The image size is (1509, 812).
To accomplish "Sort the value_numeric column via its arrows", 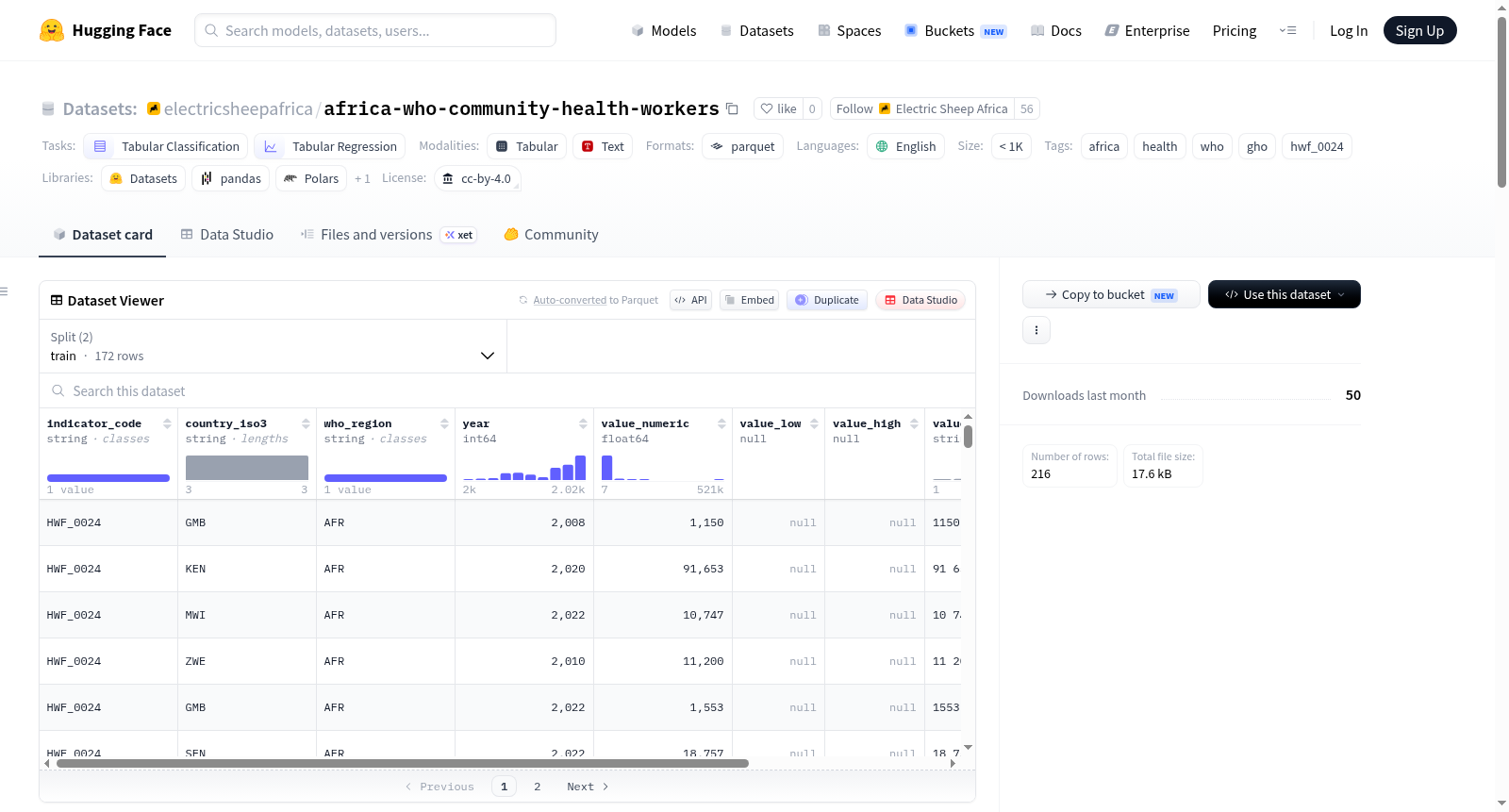I will point(721,423).
